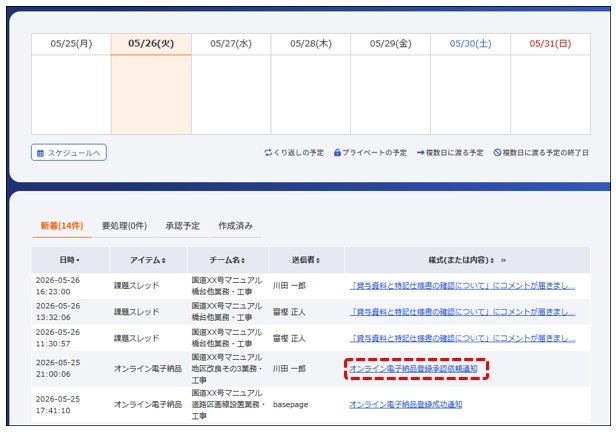Click the team name in the 11:30:57 row
The image size is (616, 432).
click(227, 338)
